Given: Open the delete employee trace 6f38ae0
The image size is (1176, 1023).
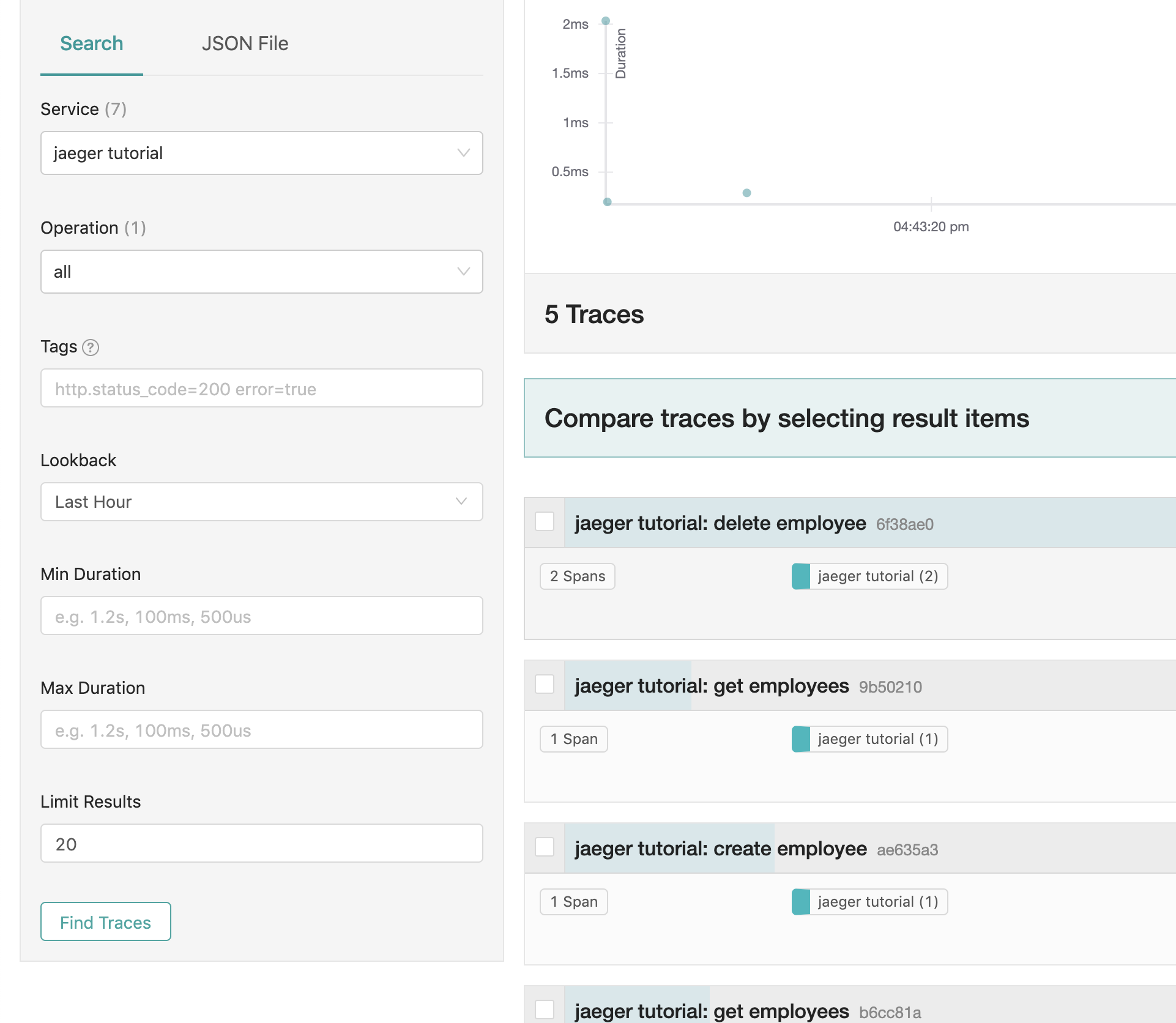Looking at the screenshot, I should (720, 523).
